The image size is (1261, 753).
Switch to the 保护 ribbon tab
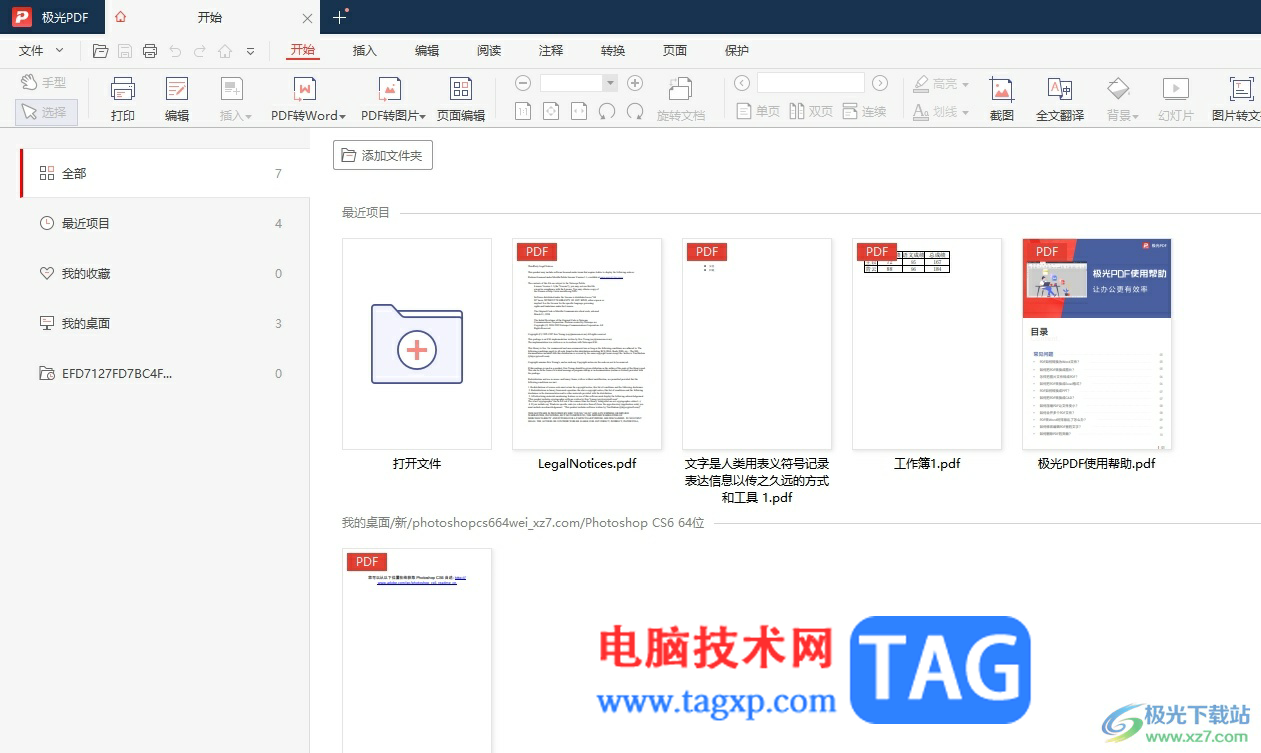click(x=737, y=51)
